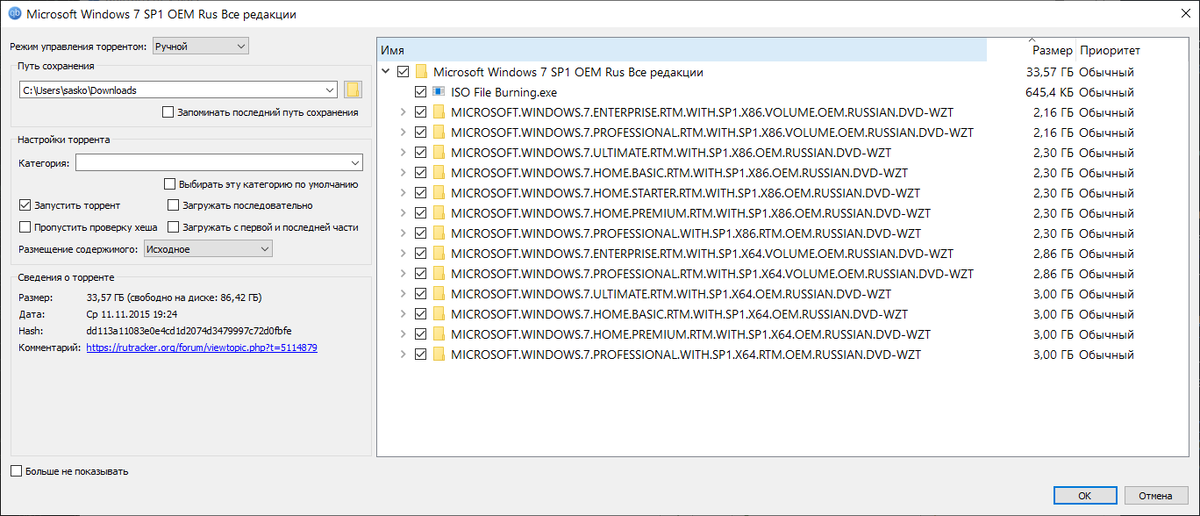Click folder icon of HOME.PREMIUM X86 row
Viewport: 1200px width, 516px height.
click(439, 213)
